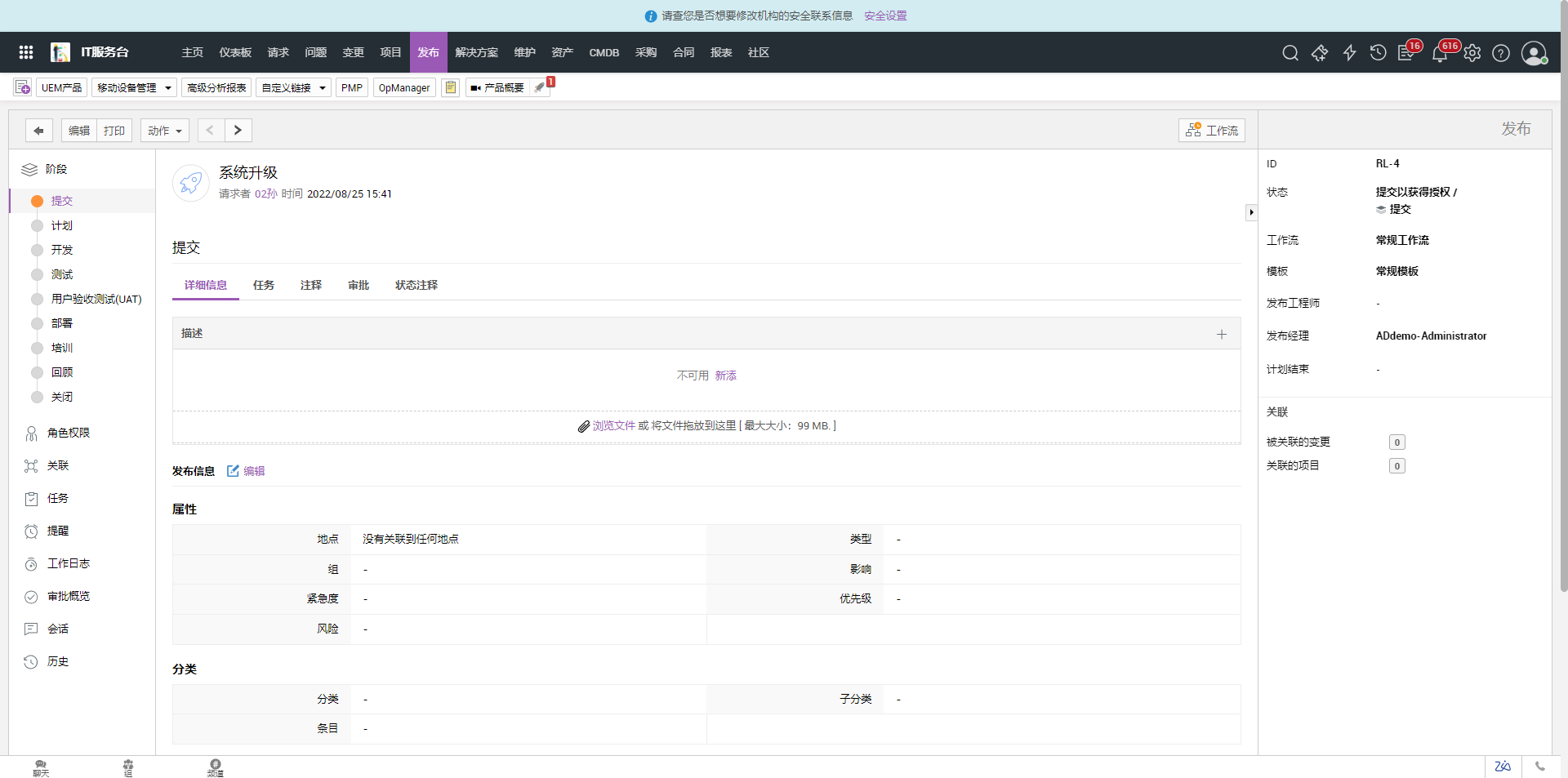The width and height of the screenshot is (1568, 778).
Task: Click the page vertical scrollbar
Action: coord(1563,327)
